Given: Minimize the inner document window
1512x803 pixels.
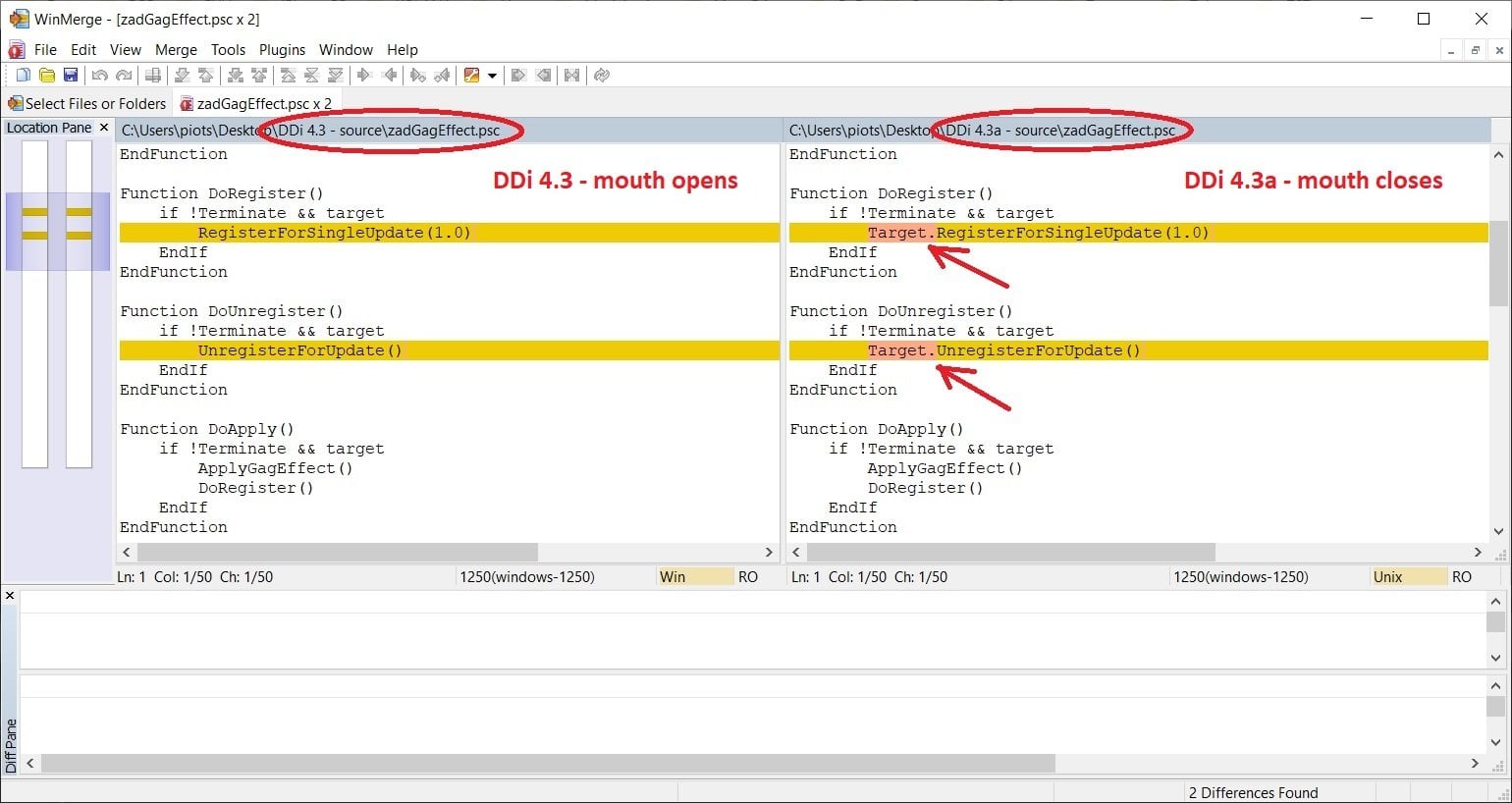Looking at the screenshot, I should pos(1451,50).
